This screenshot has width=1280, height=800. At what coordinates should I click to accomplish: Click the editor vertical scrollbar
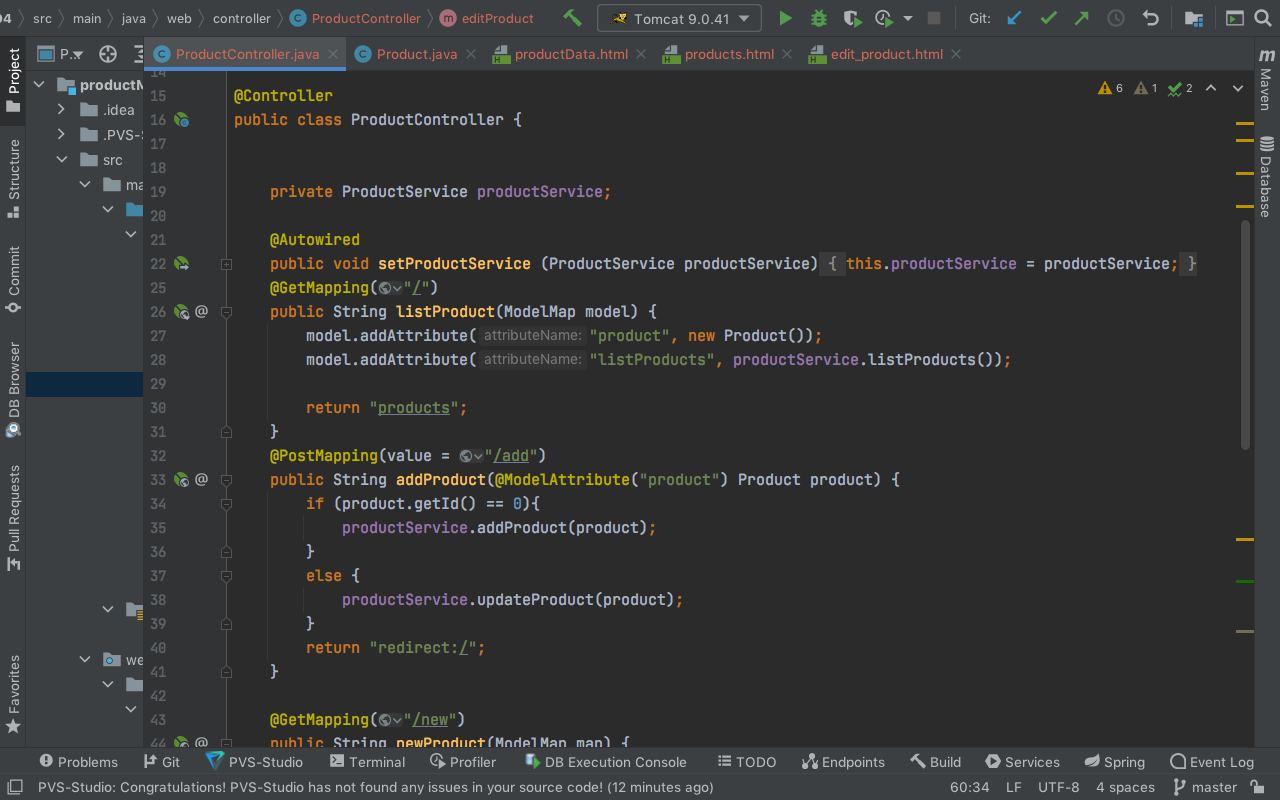[x=1245, y=335]
